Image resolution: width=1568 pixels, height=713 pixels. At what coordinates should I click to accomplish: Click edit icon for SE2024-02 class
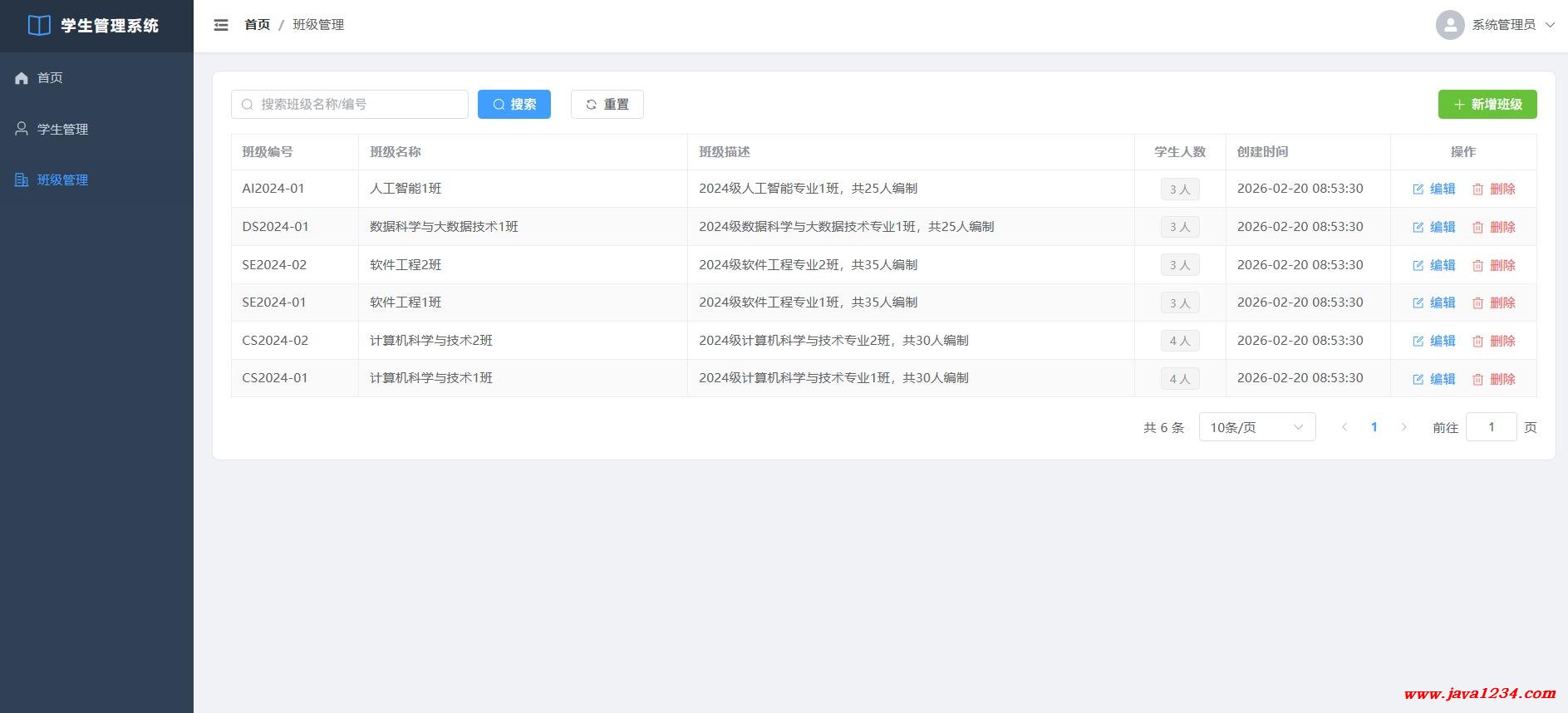1418,266
